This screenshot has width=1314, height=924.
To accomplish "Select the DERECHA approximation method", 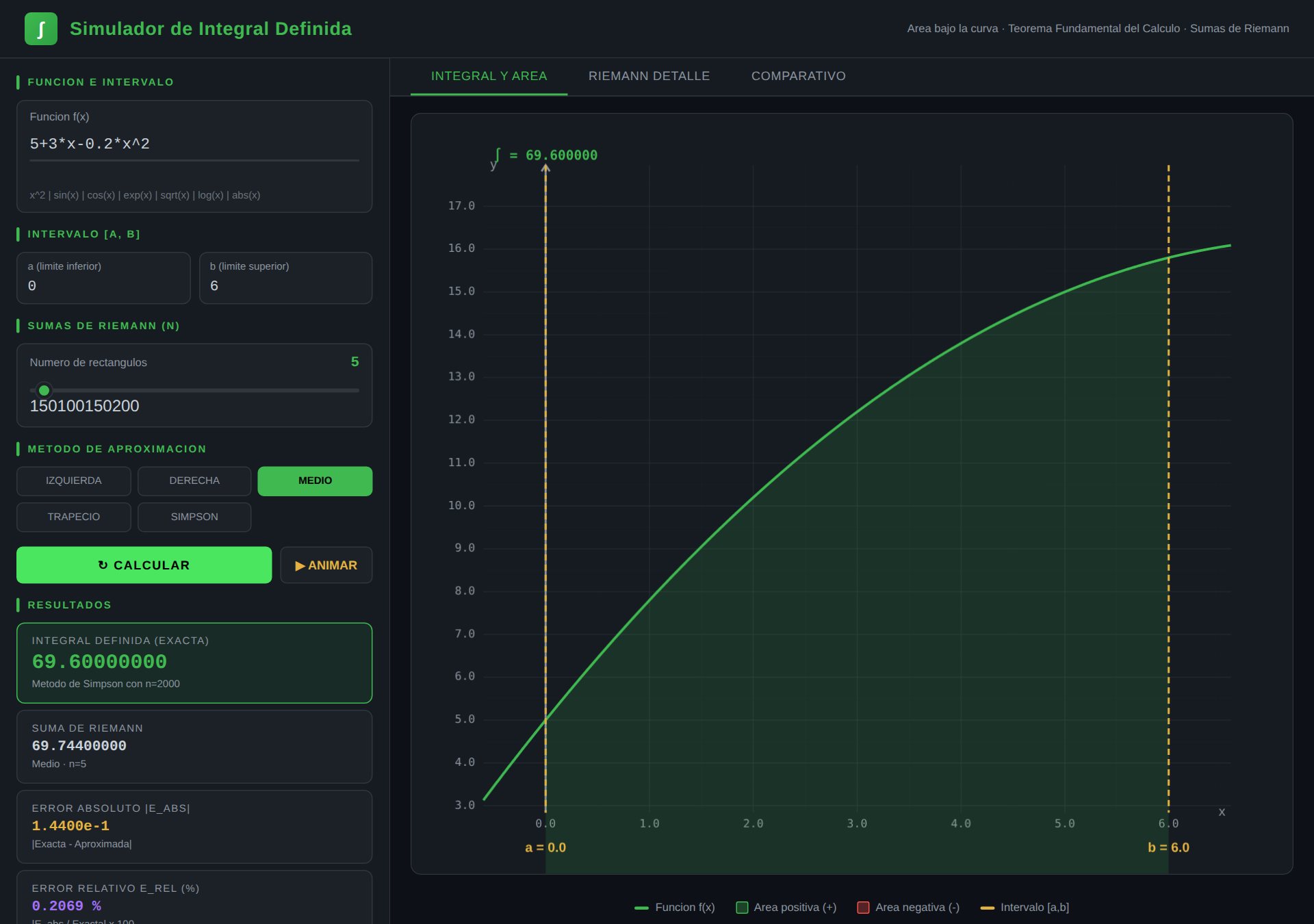I will (194, 481).
